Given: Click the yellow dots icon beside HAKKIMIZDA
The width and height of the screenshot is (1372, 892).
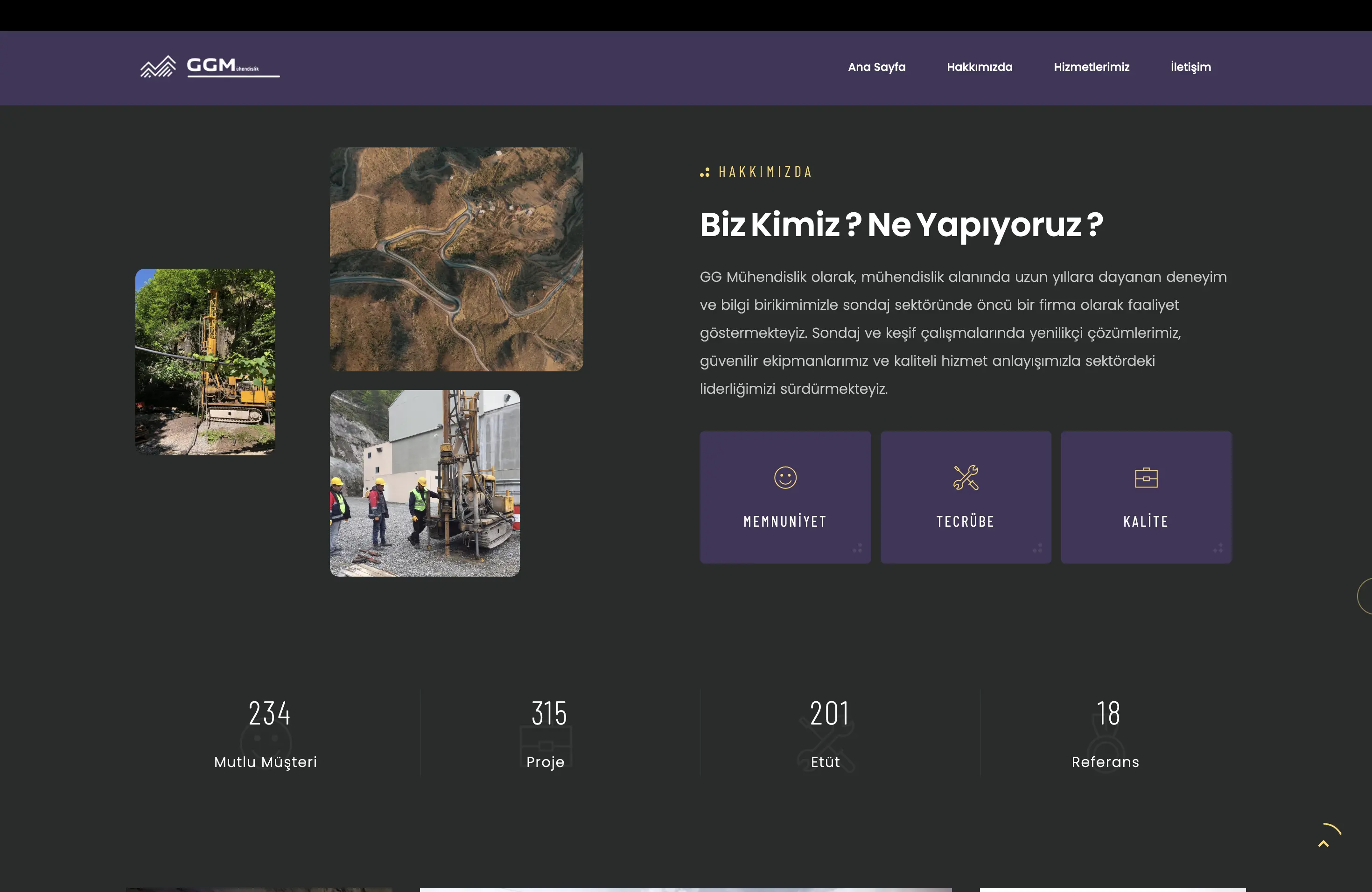Looking at the screenshot, I should [x=705, y=172].
